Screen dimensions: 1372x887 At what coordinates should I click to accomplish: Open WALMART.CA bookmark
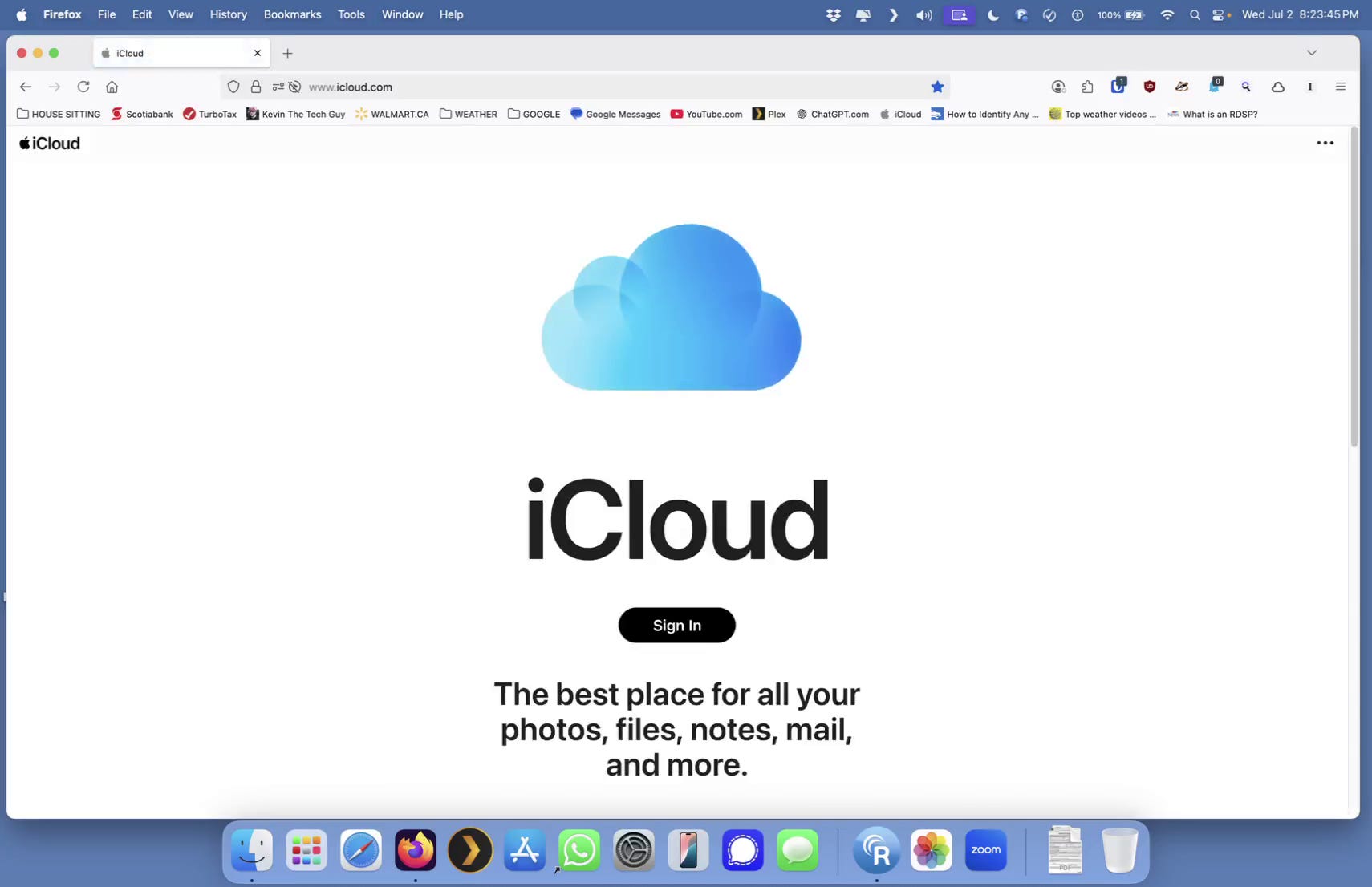pos(392,114)
